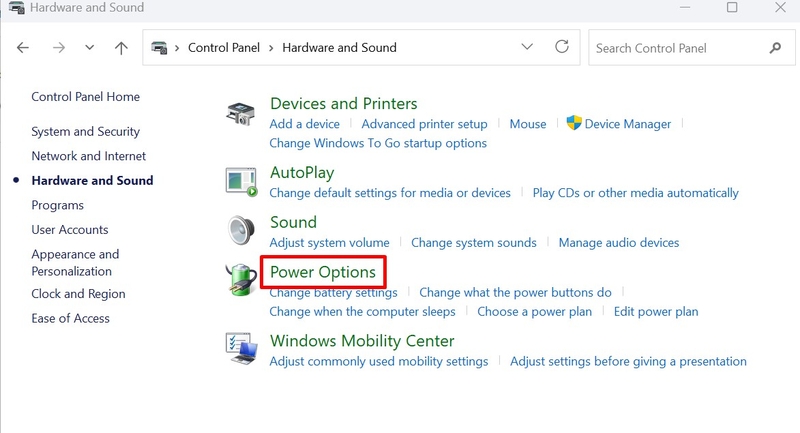Viewport: 800px width, 433px height.
Task: Open Ease of Access from sidebar
Action: (x=70, y=318)
